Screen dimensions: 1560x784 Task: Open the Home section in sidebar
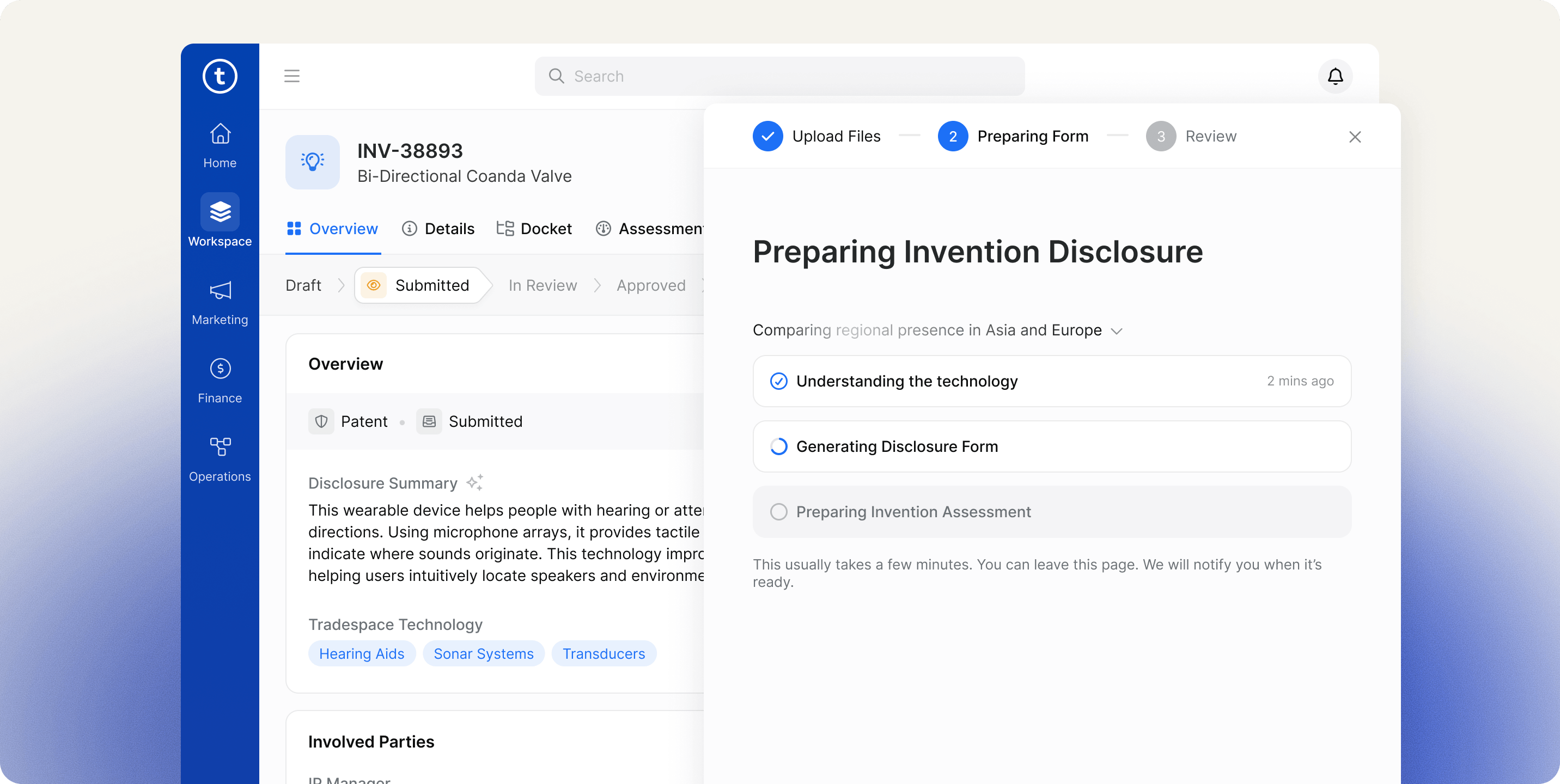(x=220, y=146)
